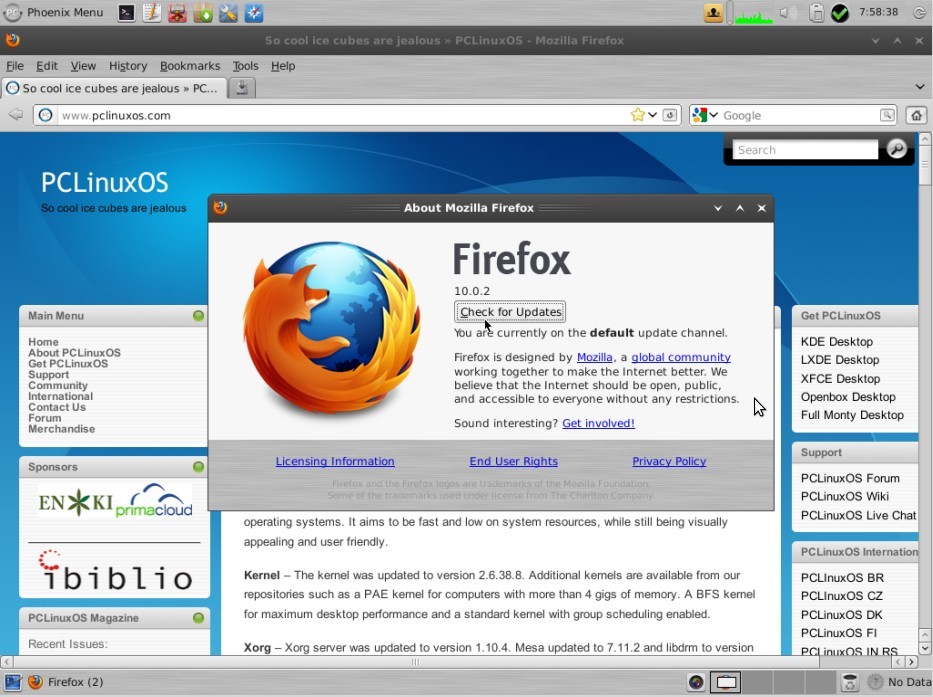Screen dimensions: 933x697
Task: Click the Check for Updates button
Action: (x=510, y=312)
